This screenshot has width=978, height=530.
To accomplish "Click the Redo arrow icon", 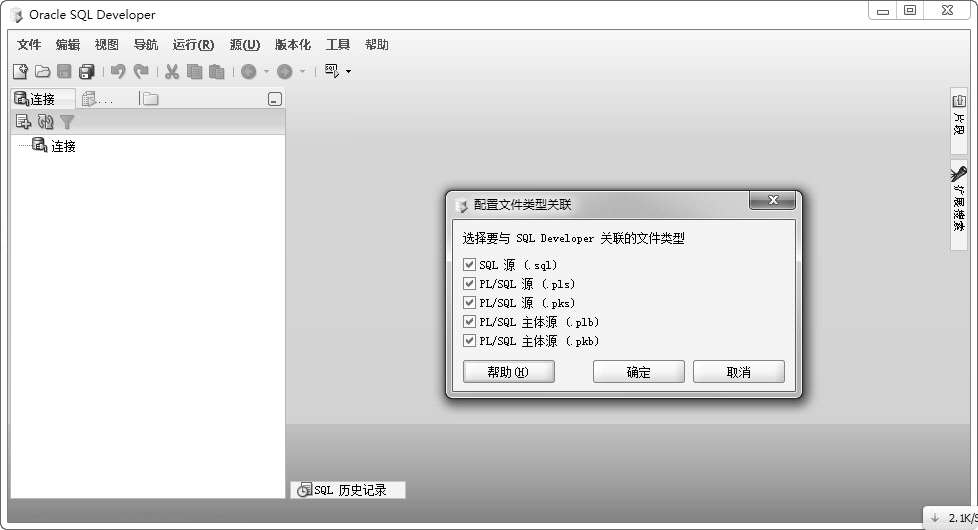I will (142, 71).
